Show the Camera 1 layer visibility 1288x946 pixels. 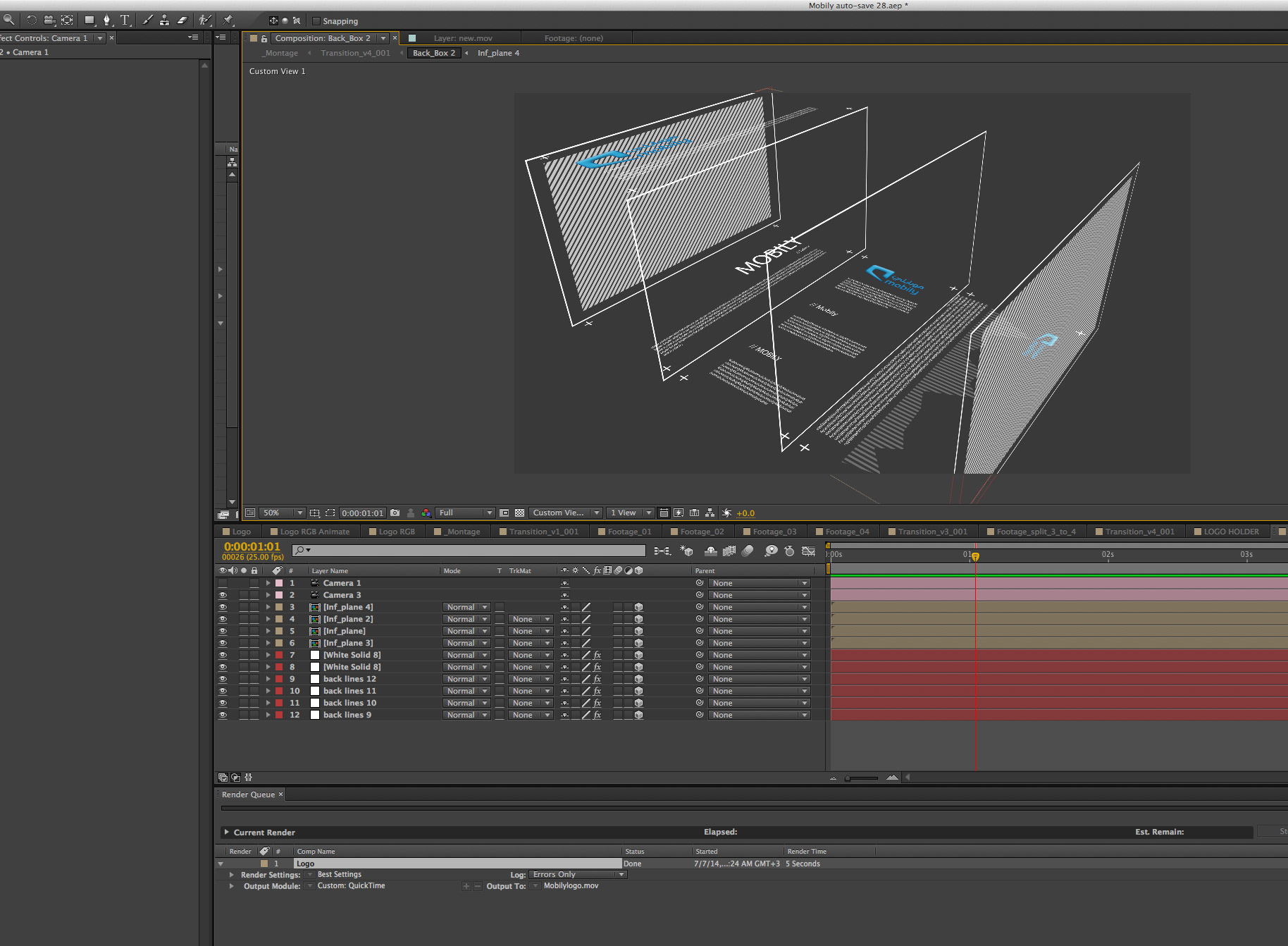pos(223,583)
